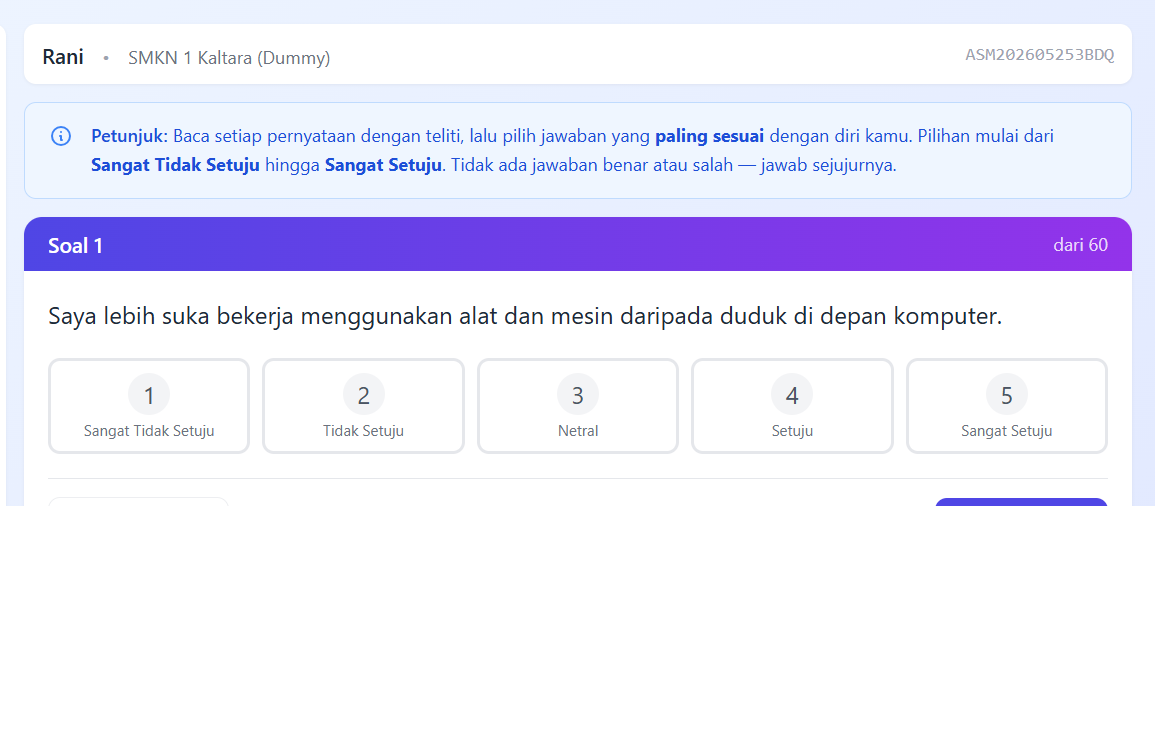Click the info icon beside Petunjuk

(61, 136)
